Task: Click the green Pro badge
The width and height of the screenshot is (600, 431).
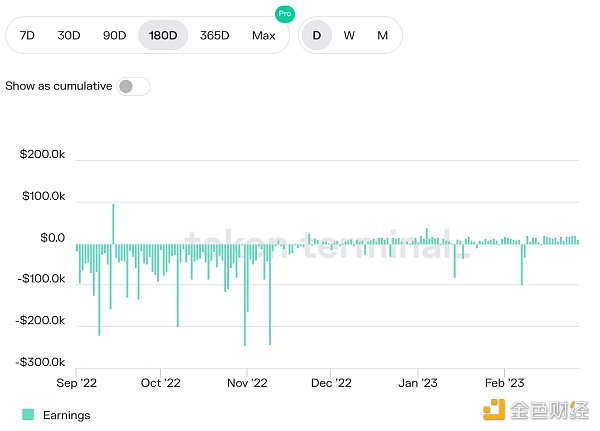Action: [285, 15]
